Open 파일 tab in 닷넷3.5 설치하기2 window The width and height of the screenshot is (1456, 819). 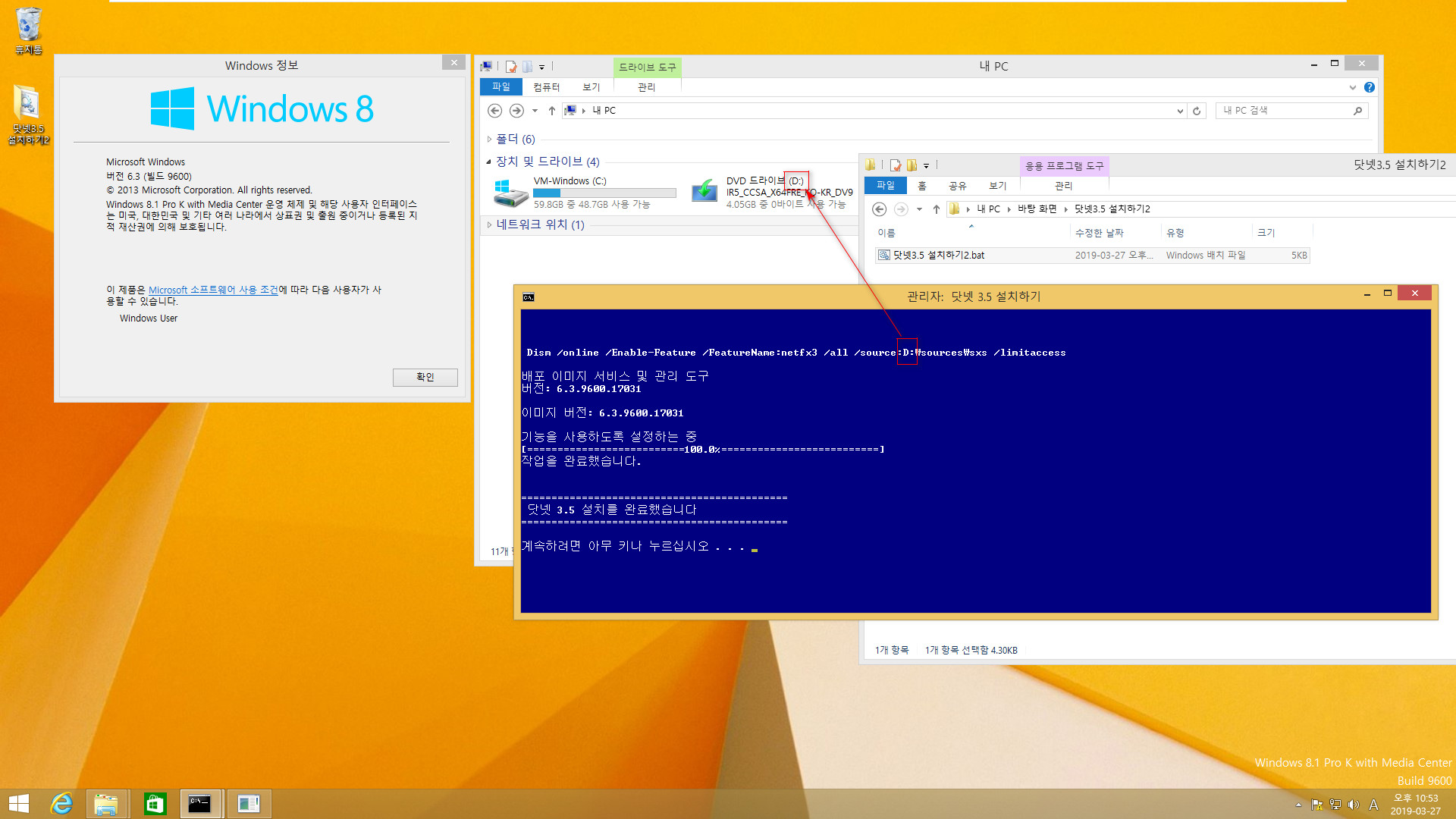(885, 186)
